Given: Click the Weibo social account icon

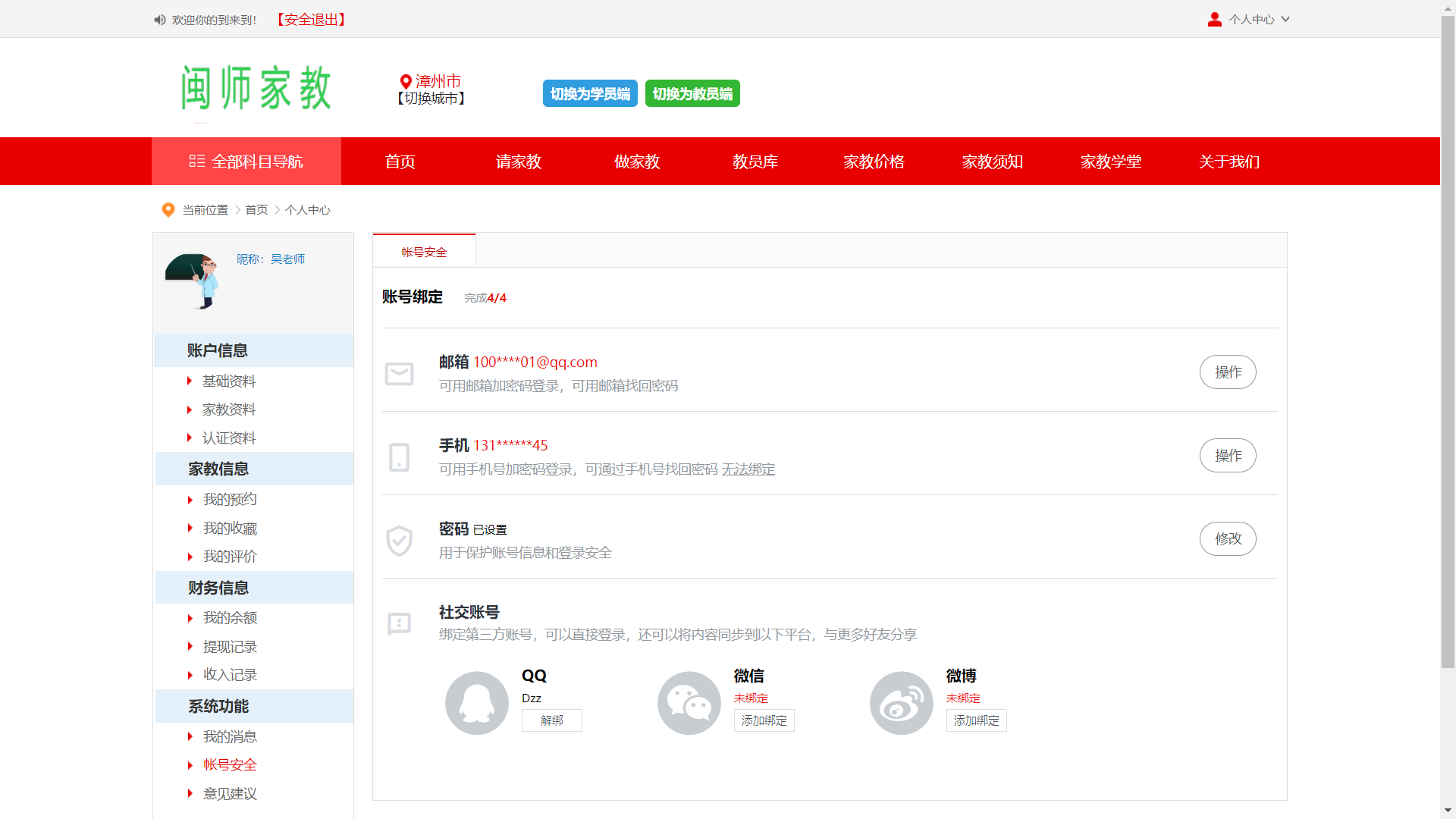Looking at the screenshot, I should (901, 702).
